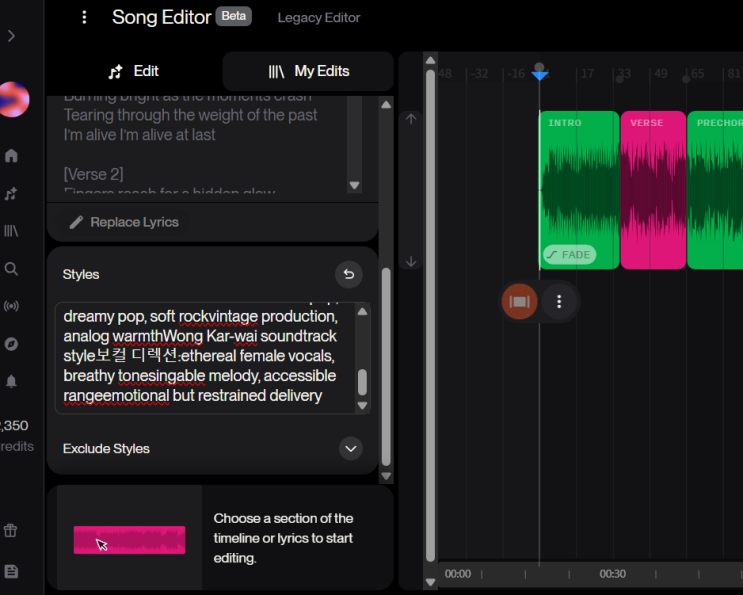Image resolution: width=743 pixels, height=595 pixels.
Task: Open the Legacy Editor link
Action: click(x=318, y=18)
